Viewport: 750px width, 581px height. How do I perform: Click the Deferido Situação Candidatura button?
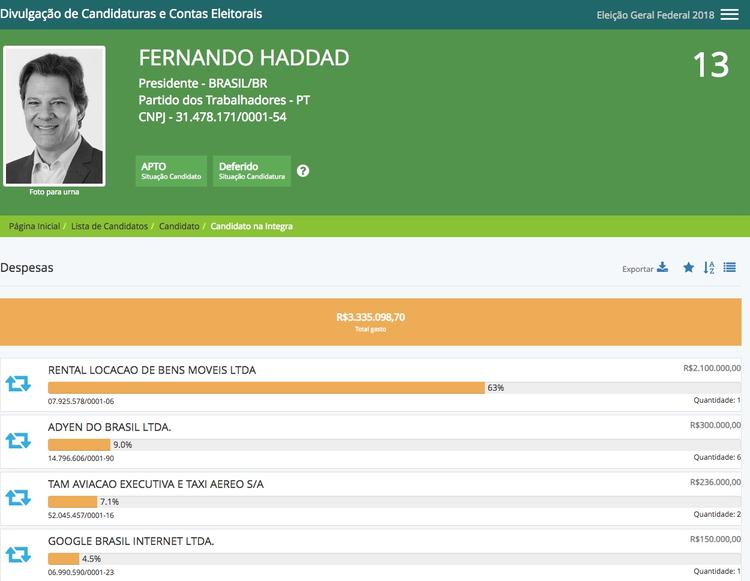(252, 171)
